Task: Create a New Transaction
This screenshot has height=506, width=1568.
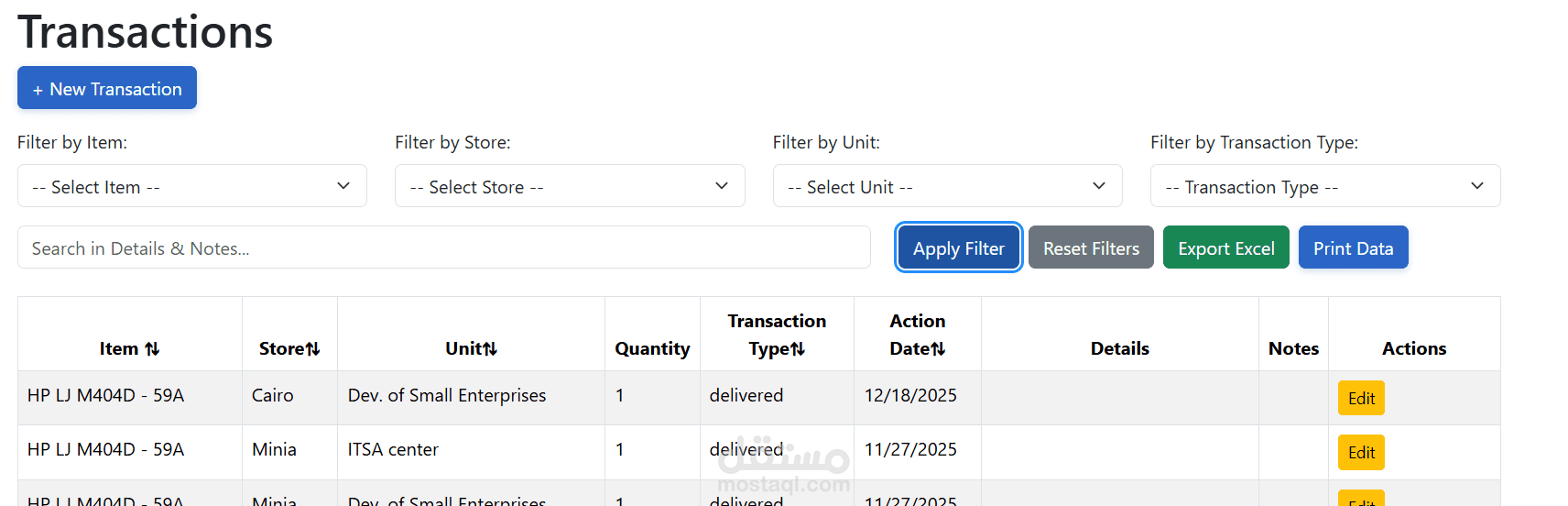Action: [107, 88]
